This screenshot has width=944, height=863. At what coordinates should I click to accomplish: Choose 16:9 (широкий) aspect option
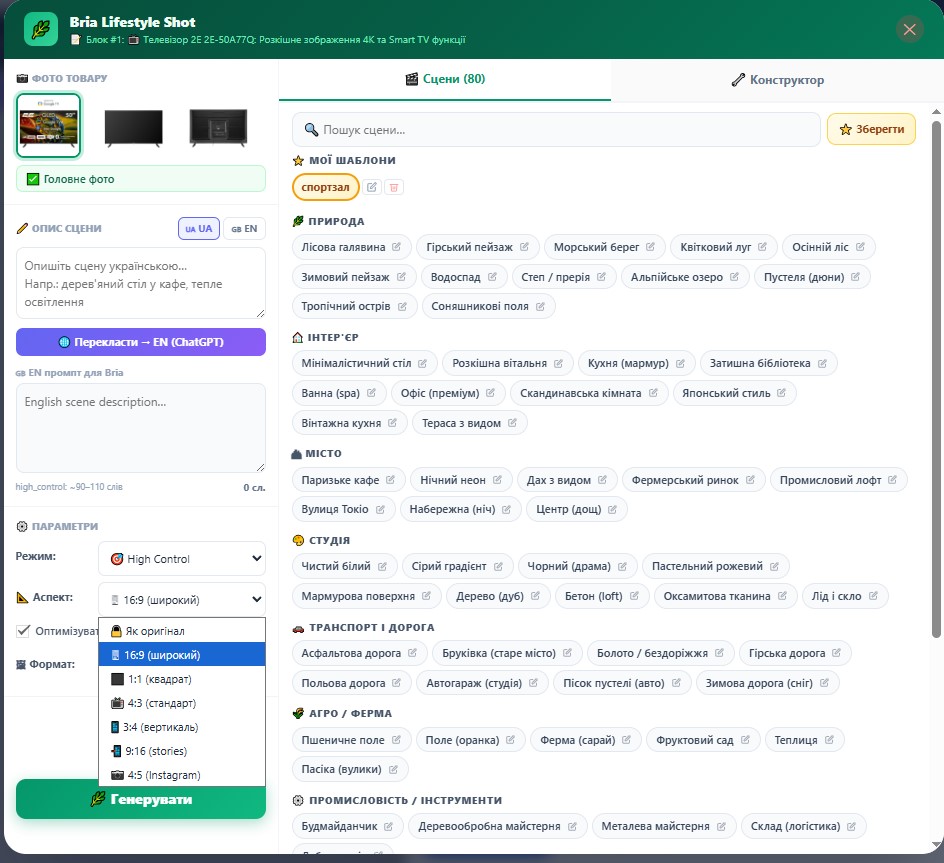point(182,655)
